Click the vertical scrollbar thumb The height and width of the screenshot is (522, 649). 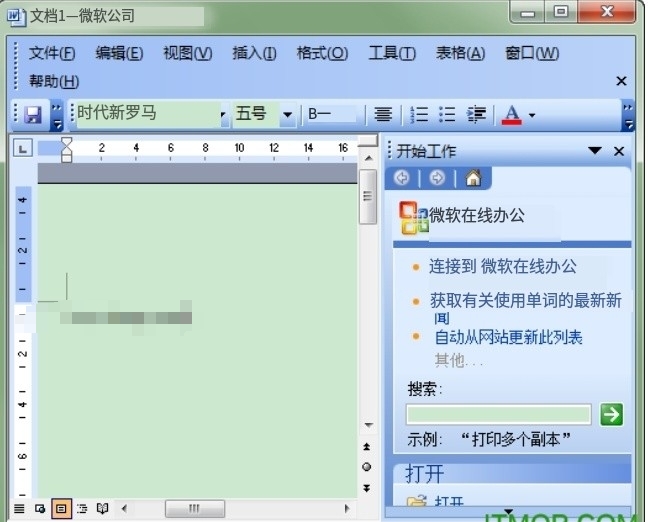pos(367,197)
